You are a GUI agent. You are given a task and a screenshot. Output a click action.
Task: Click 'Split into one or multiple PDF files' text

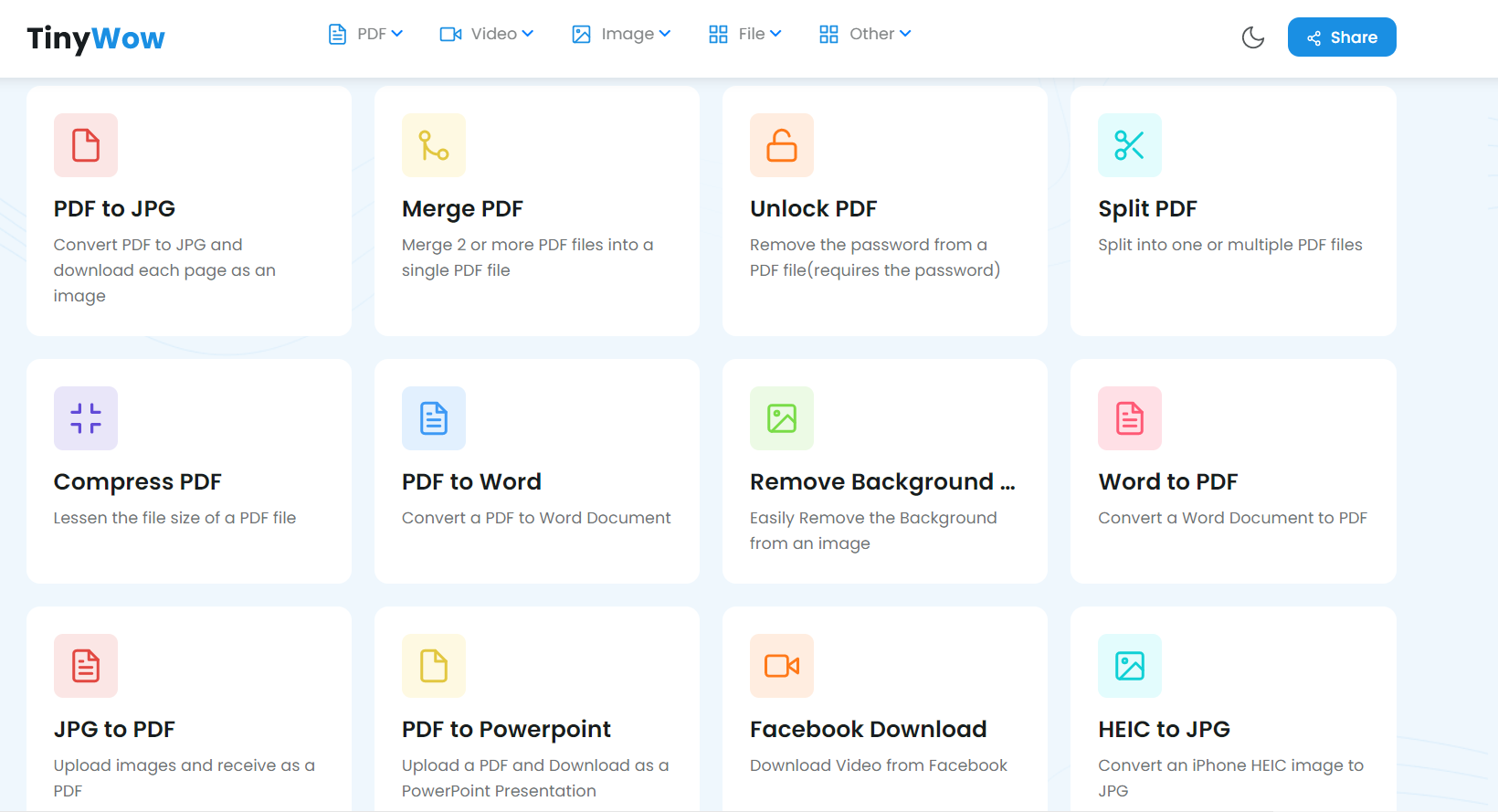pos(1230,245)
